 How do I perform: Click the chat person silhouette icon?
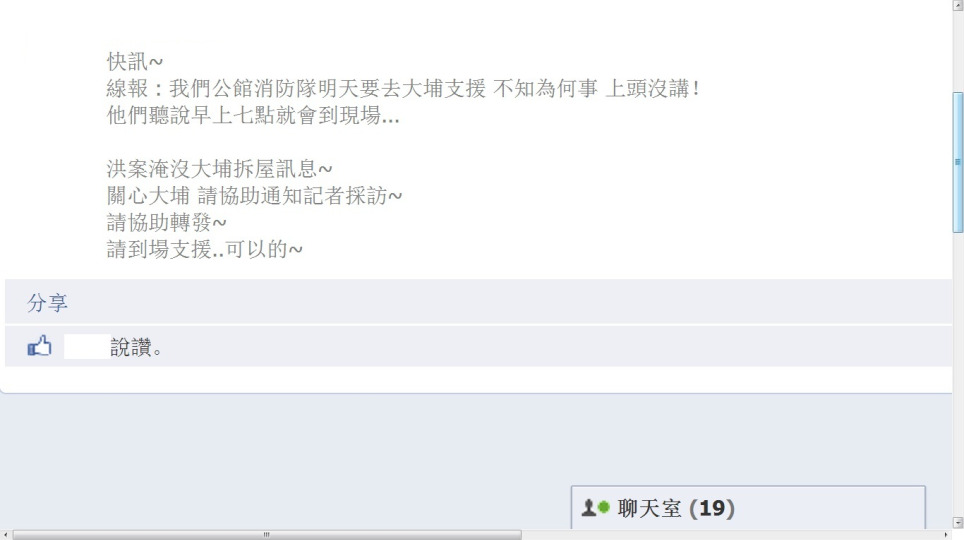coord(588,508)
